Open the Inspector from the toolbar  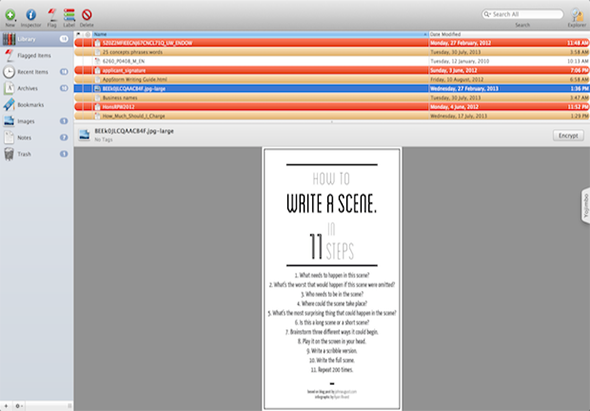pos(31,15)
